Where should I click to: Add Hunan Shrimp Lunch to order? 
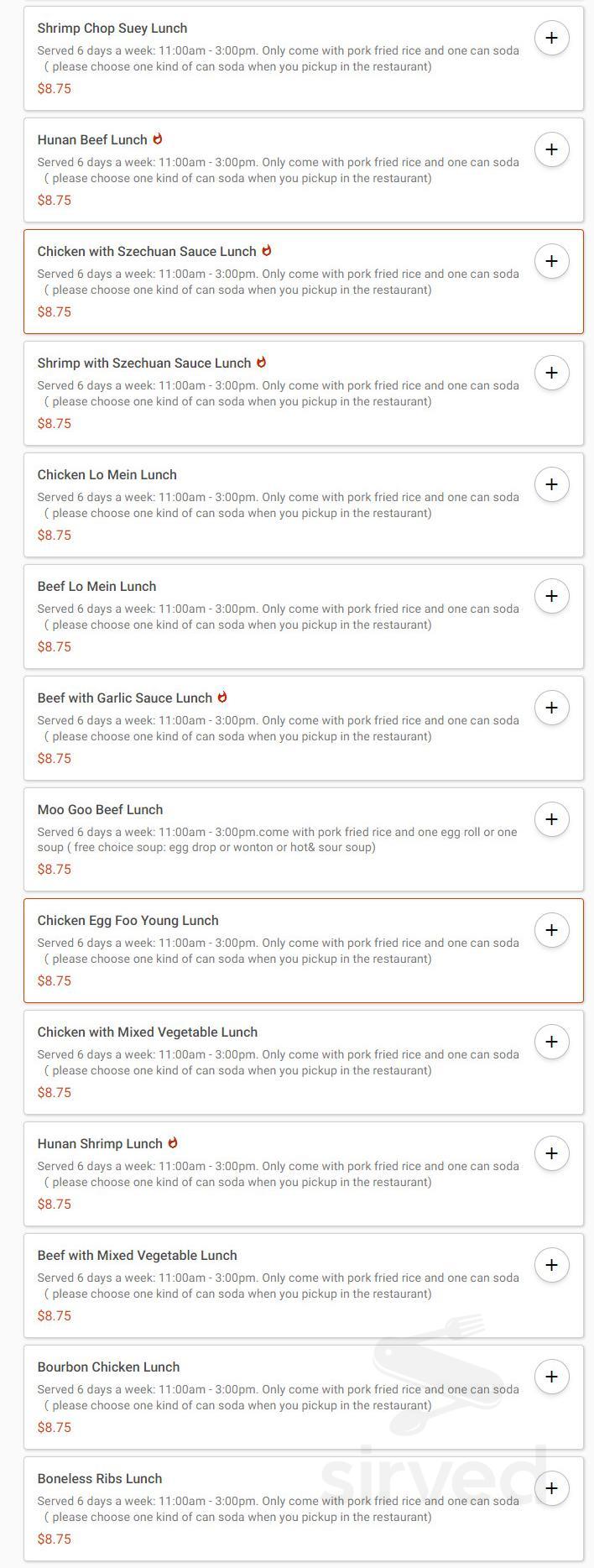(x=552, y=1153)
